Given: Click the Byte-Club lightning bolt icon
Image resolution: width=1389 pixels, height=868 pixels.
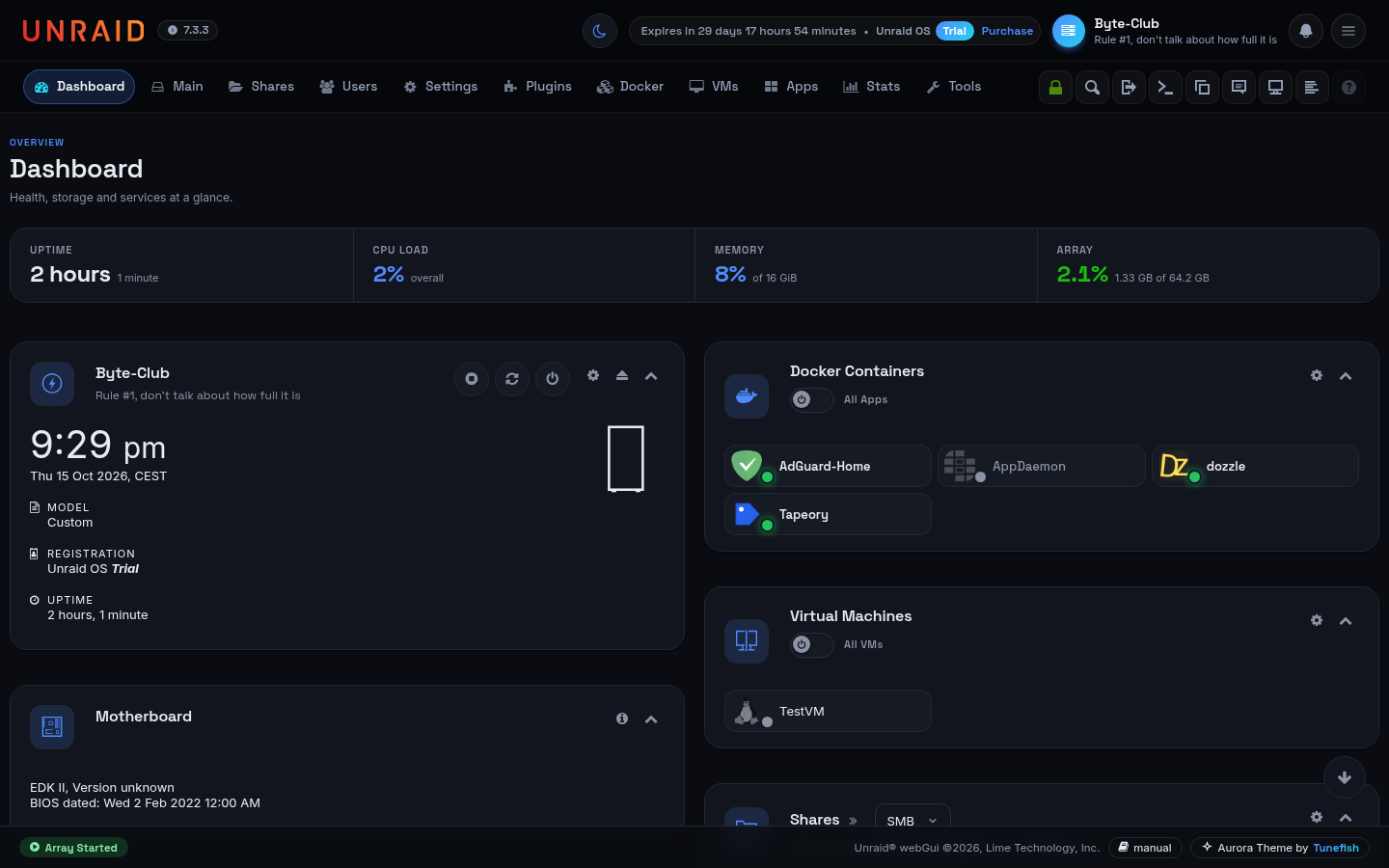Looking at the screenshot, I should pos(52,384).
